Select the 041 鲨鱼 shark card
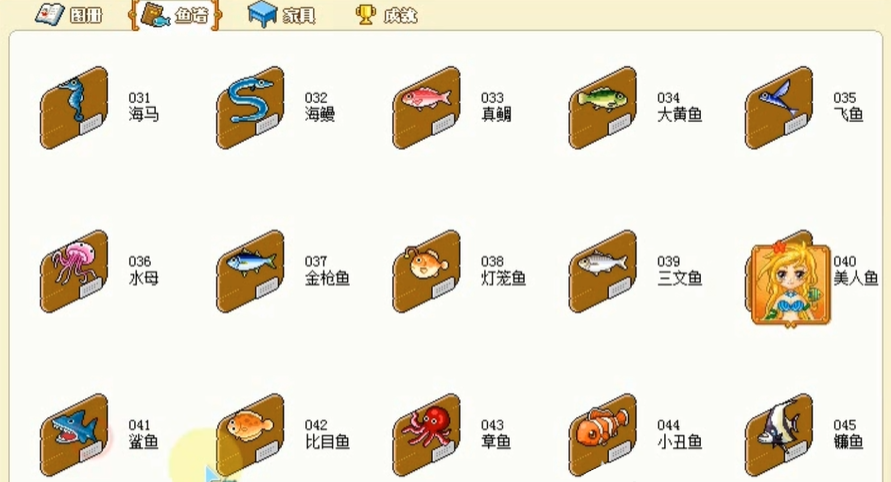The height and width of the screenshot is (482, 891). point(74,435)
